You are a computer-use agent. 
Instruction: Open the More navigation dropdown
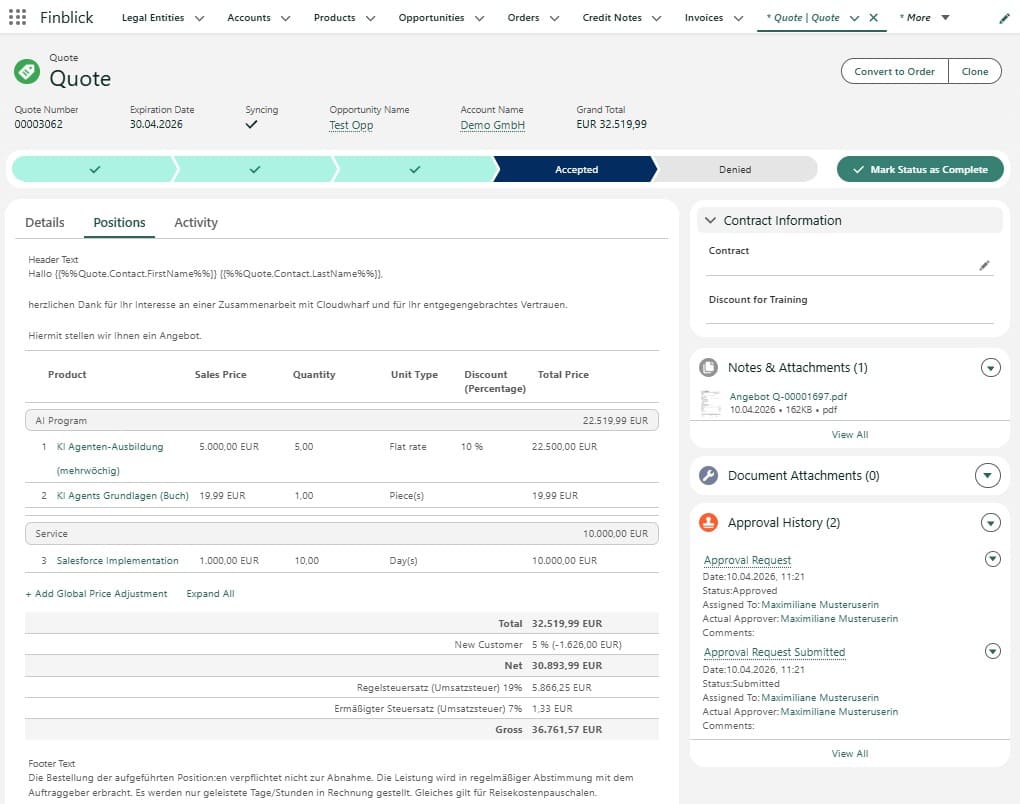click(946, 18)
